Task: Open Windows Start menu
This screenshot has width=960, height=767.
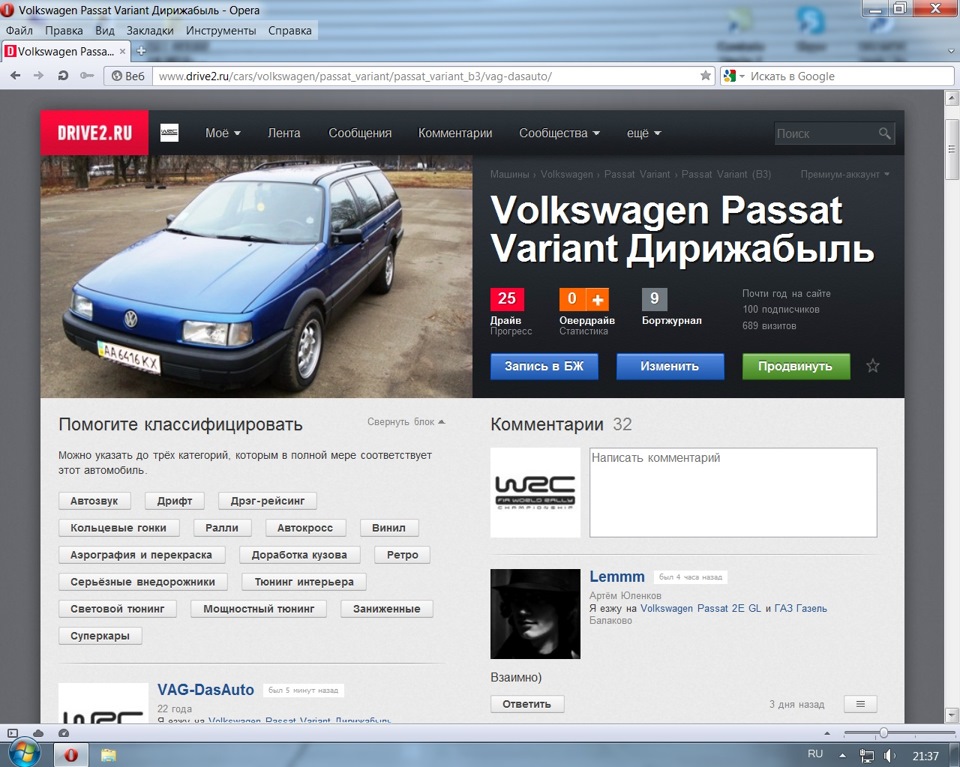Action: pos(24,754)
